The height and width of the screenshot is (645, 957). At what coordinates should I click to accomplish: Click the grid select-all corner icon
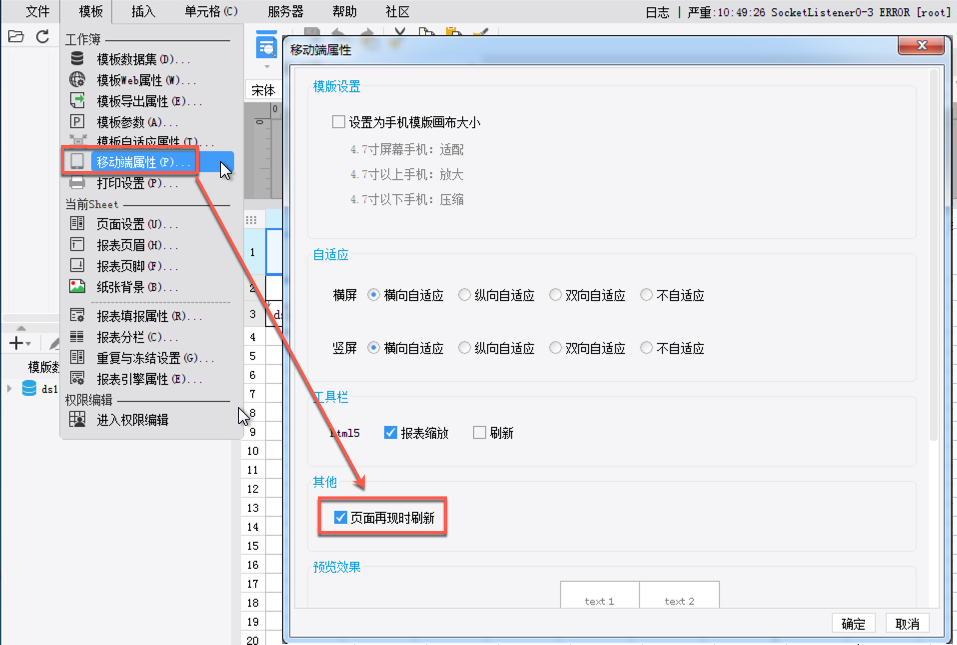(251, 220)
